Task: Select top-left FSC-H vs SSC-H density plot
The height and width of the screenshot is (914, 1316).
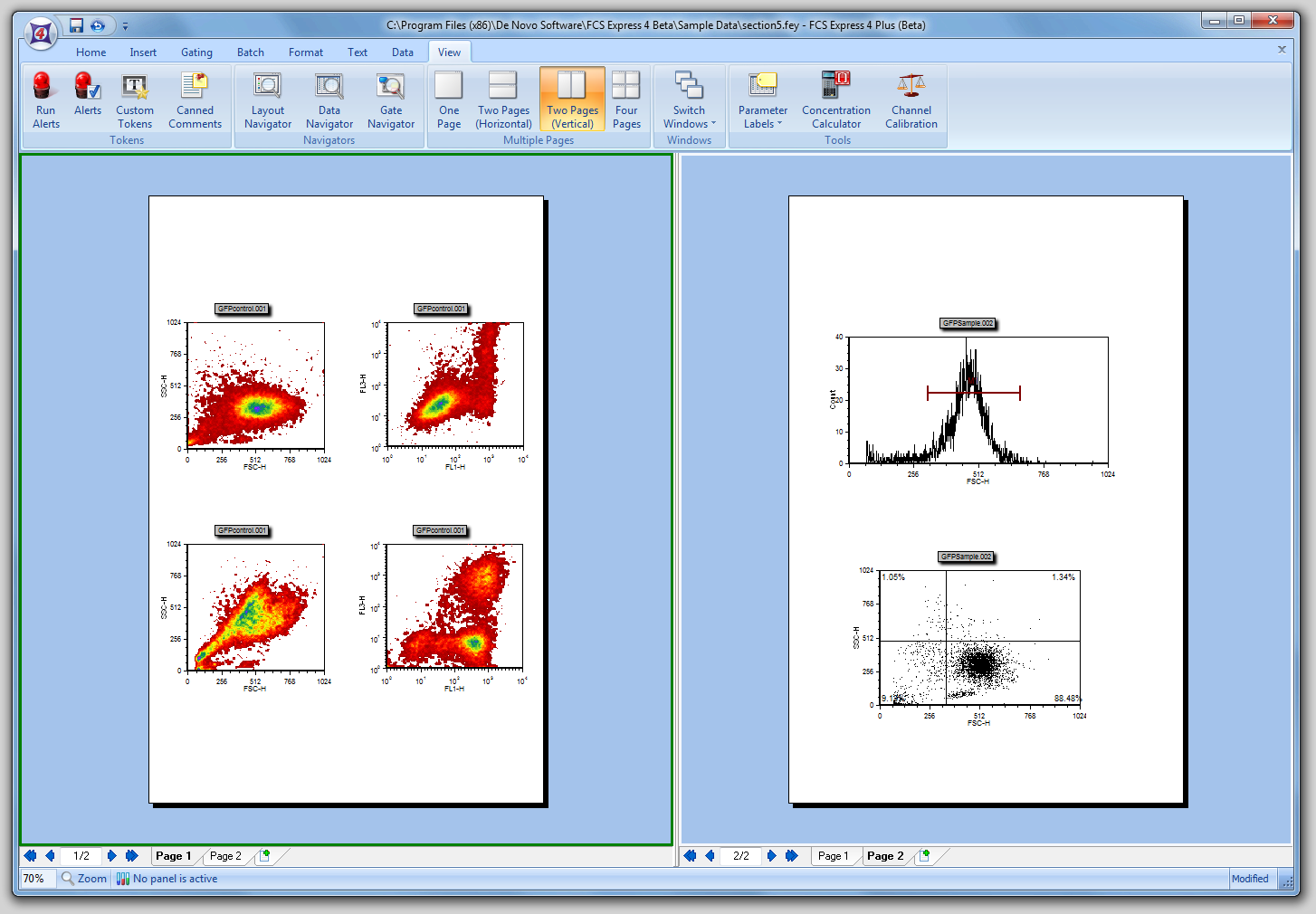Action: click(255, 385)
